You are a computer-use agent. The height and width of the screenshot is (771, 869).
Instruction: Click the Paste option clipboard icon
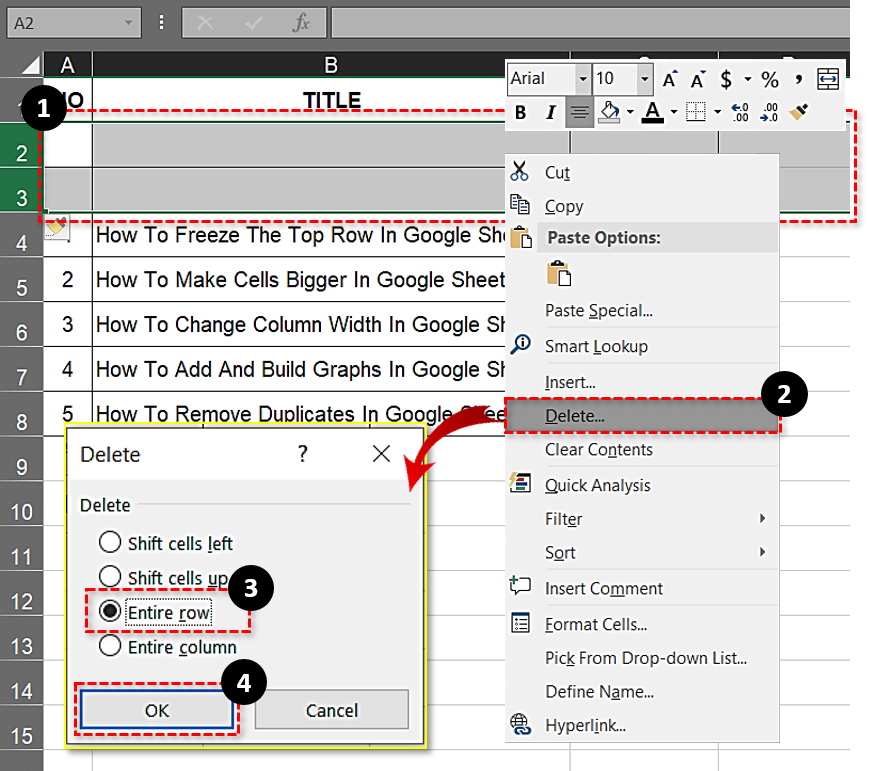click(x=558, y=273)
